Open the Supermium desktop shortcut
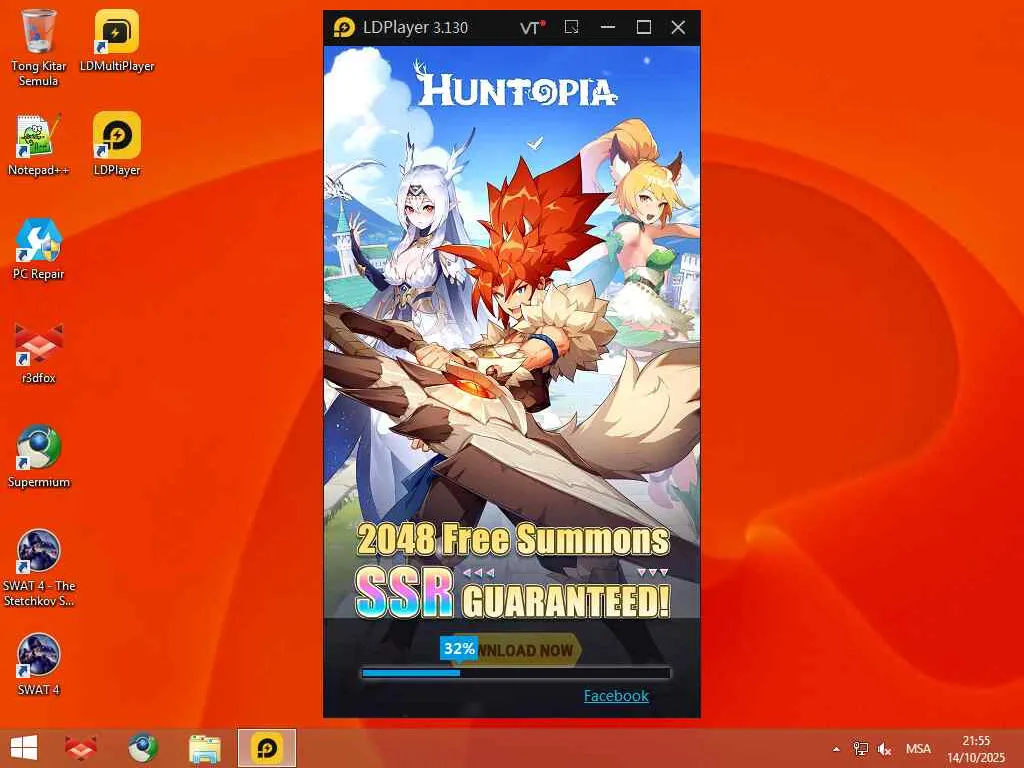The height and width of the screenshot is (768, 1024). (39, 456)
